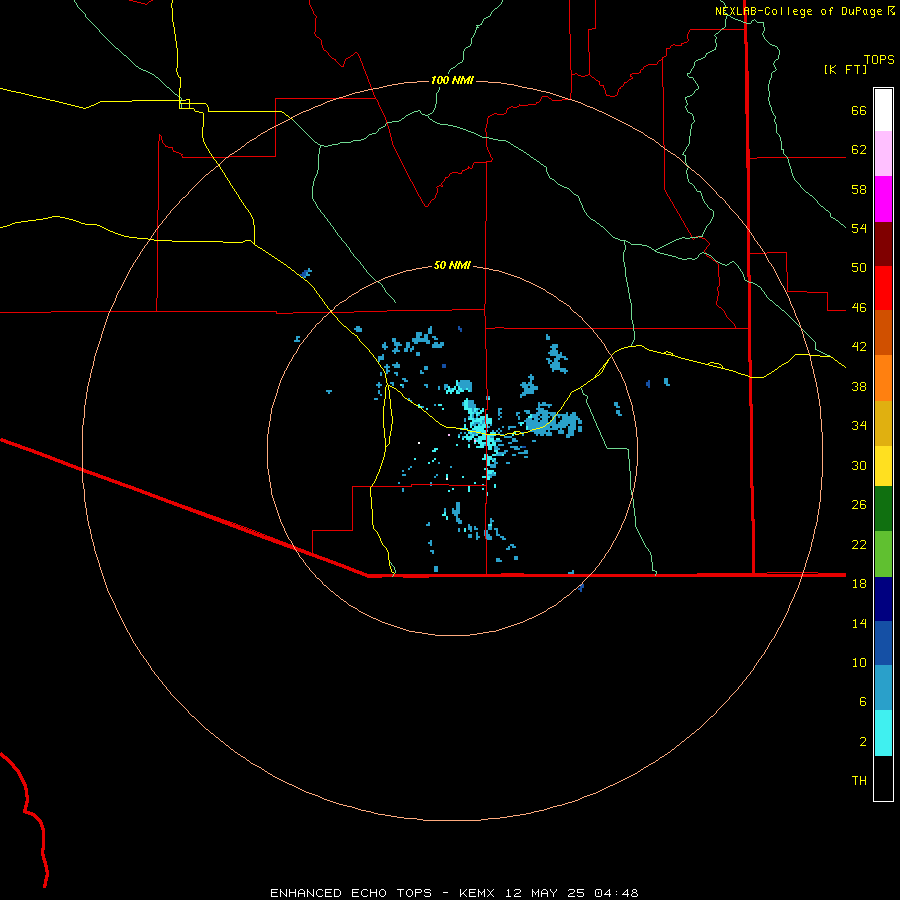The height and width of the screenshot is (900, 900).
Task: Select the dark green legend segment
Action: click(883, 509)
